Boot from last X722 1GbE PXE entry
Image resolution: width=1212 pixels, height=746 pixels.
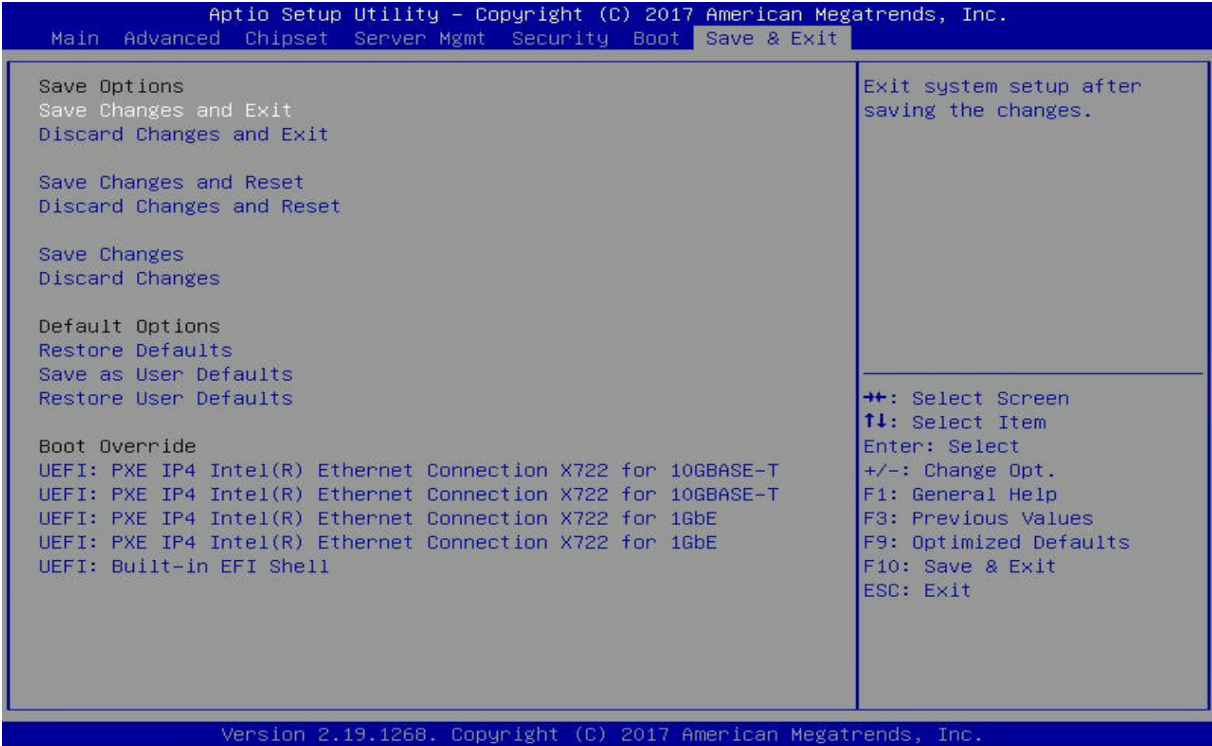point(378,542)
